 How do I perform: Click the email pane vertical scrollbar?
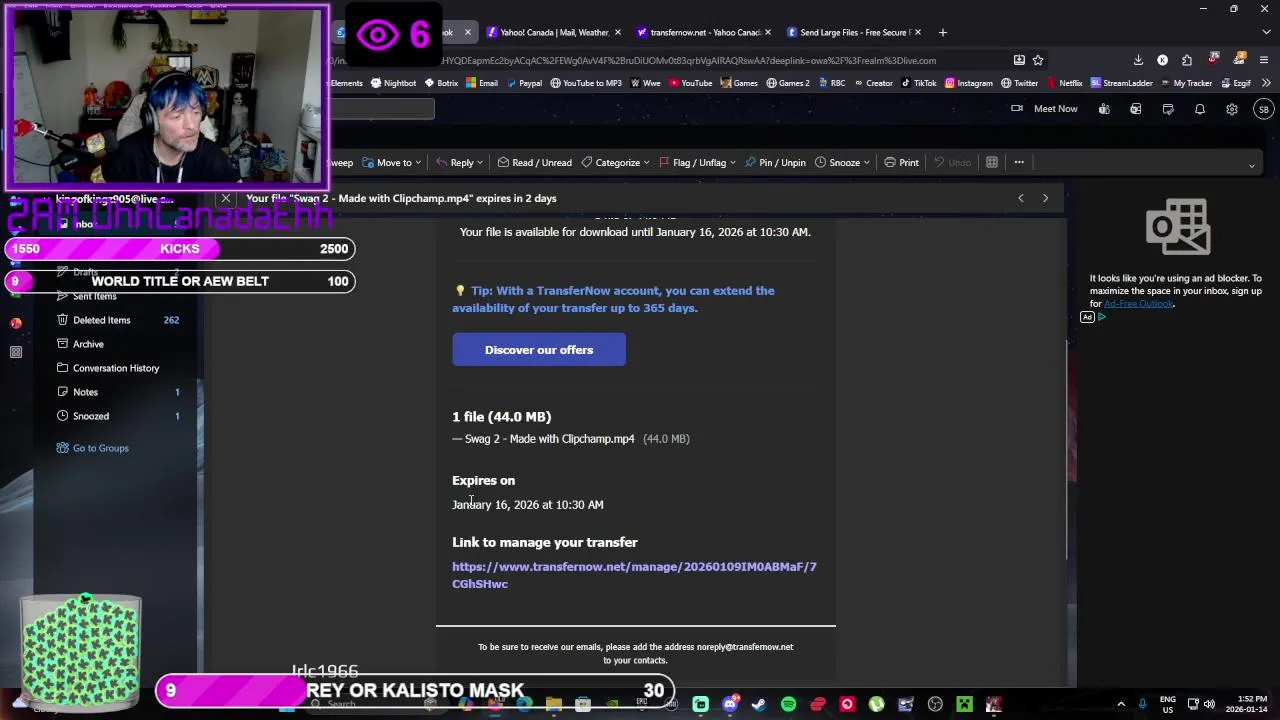click(1067, 450)
